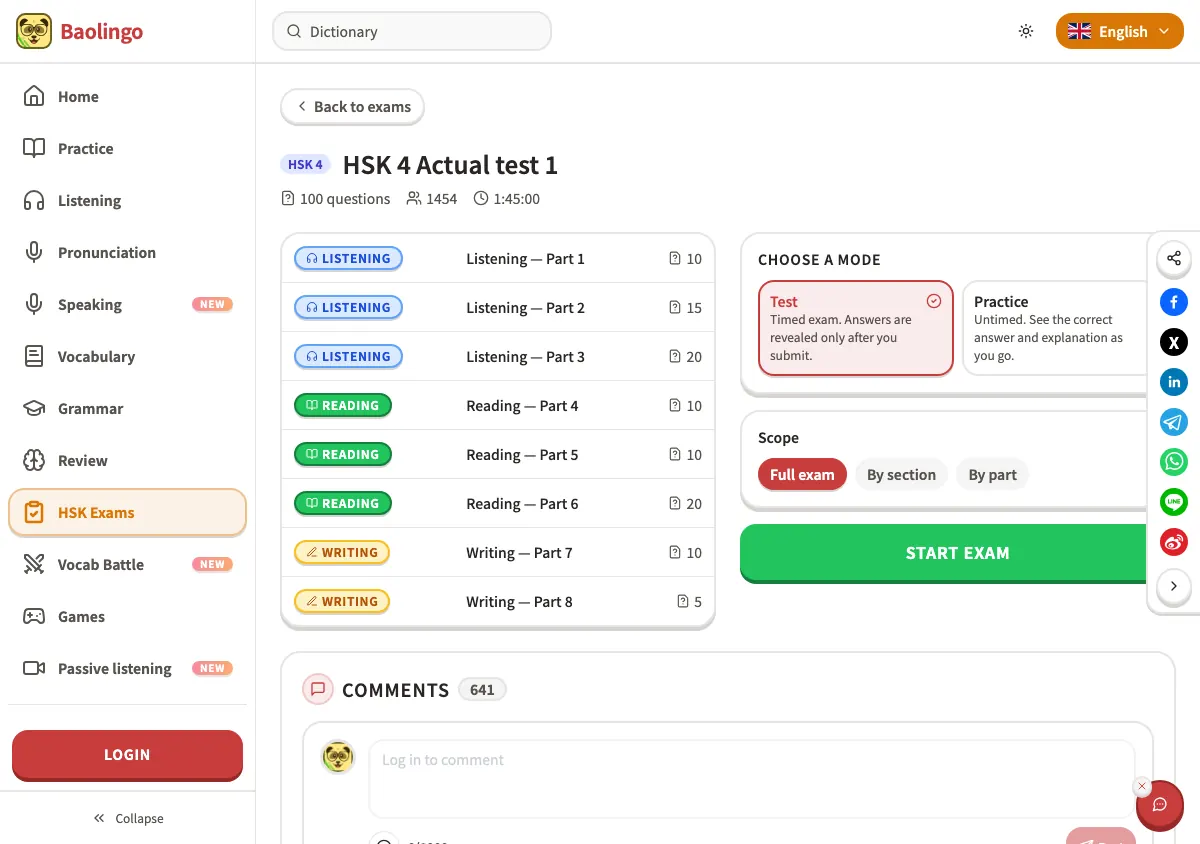Expand the share panel chevron
Screen dimensions: 1200x844
[1174, 586]
